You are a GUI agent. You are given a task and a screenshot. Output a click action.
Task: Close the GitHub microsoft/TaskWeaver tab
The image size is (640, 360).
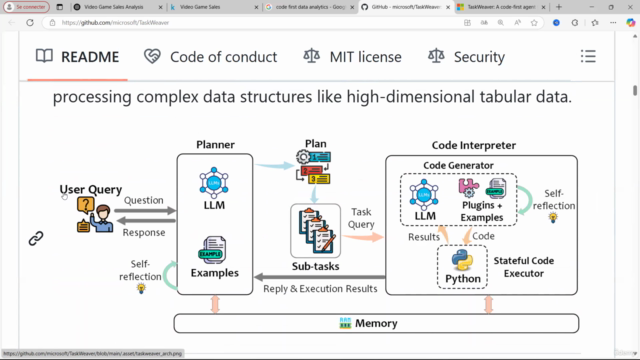448,7
